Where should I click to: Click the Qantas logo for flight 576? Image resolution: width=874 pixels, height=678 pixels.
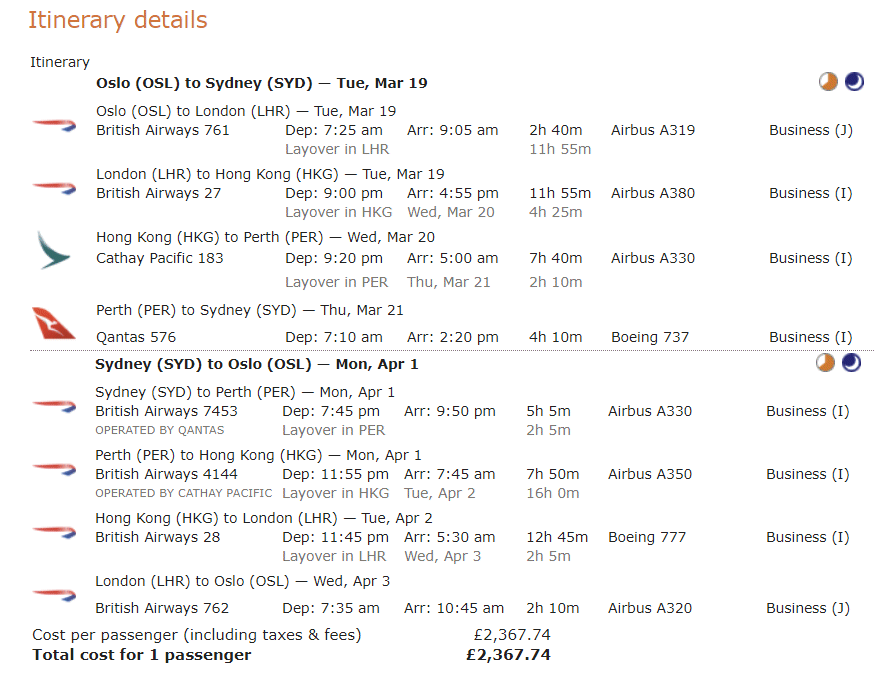53,324
